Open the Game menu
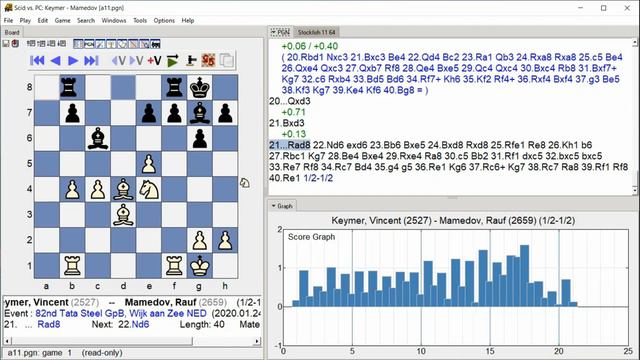This screenshot has width=640, height=360. pos(62,20)
